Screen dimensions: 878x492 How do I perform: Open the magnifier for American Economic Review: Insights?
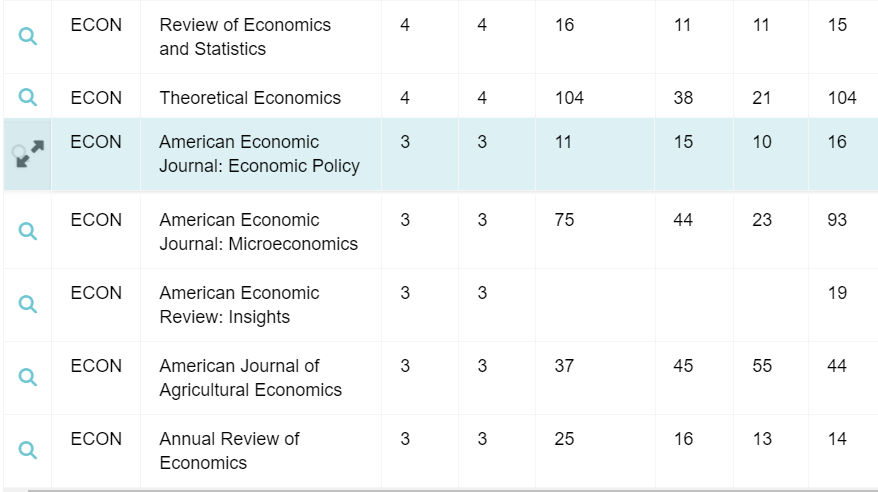(x=28, y=304)
